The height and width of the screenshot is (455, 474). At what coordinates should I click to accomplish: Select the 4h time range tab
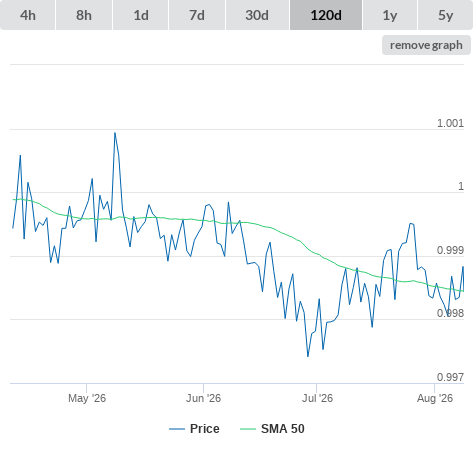pyautogui.click(x=28, y=15)
